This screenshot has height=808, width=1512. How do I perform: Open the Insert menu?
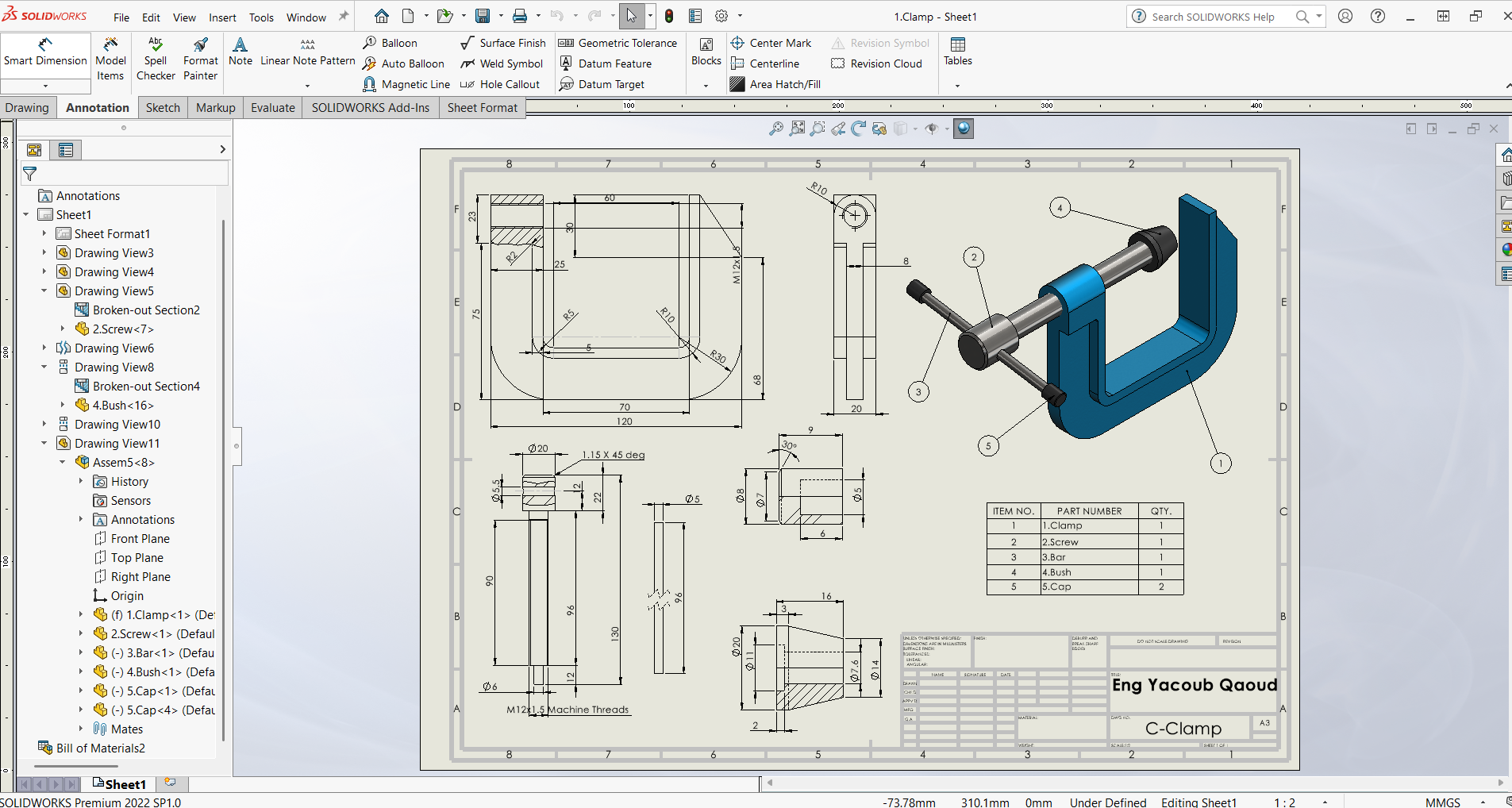coord(222,17)
